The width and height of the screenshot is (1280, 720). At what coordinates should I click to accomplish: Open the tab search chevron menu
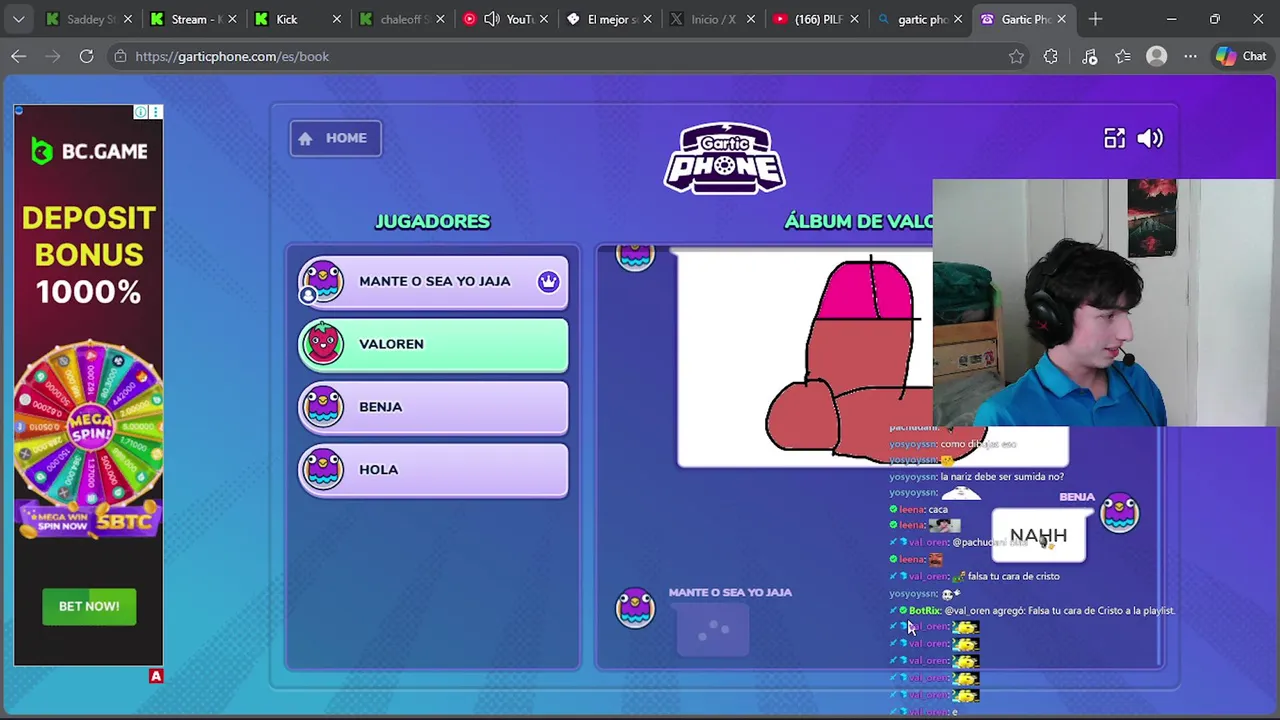click(18, 19)
